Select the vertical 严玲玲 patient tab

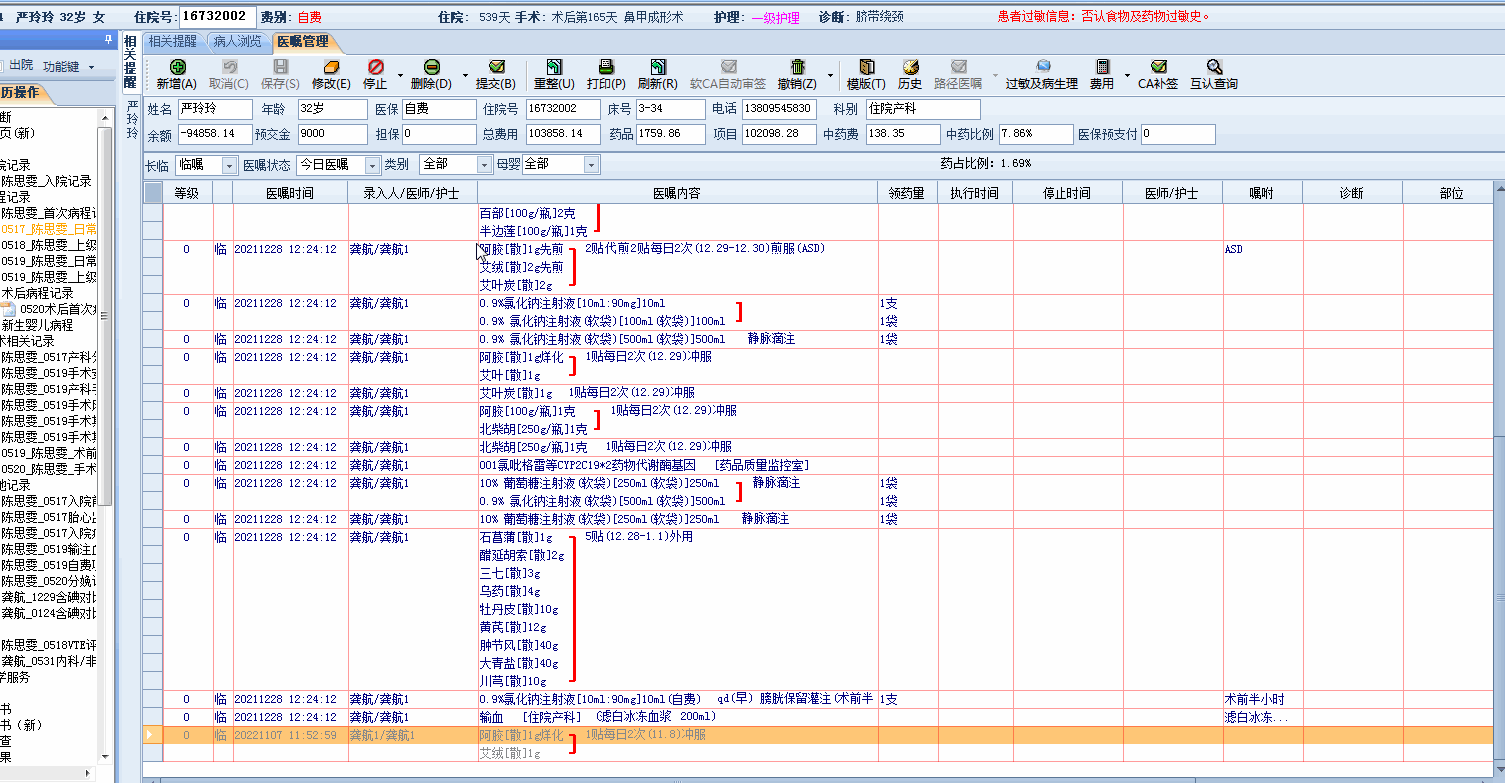click(132, 118)
